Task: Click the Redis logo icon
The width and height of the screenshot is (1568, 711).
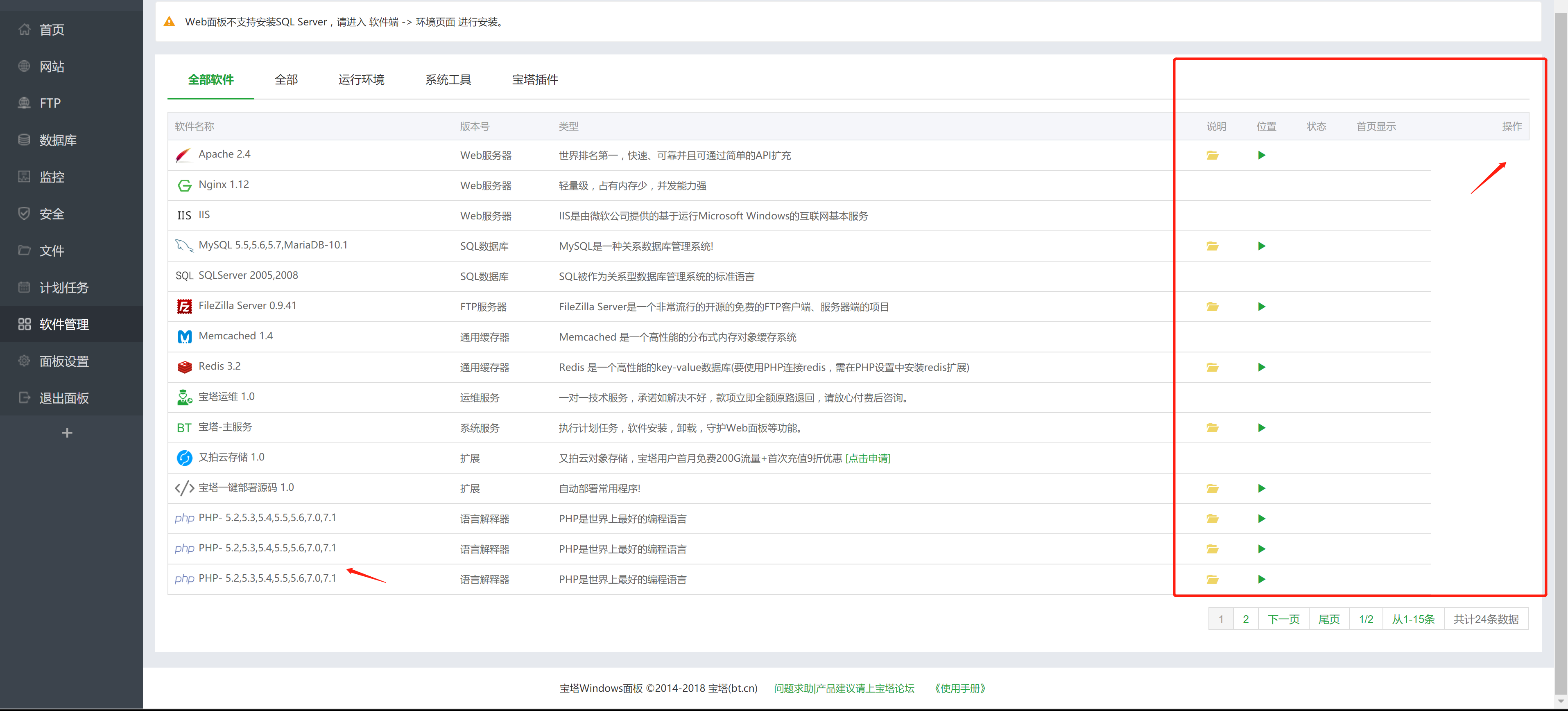Action: click(184, 367)
